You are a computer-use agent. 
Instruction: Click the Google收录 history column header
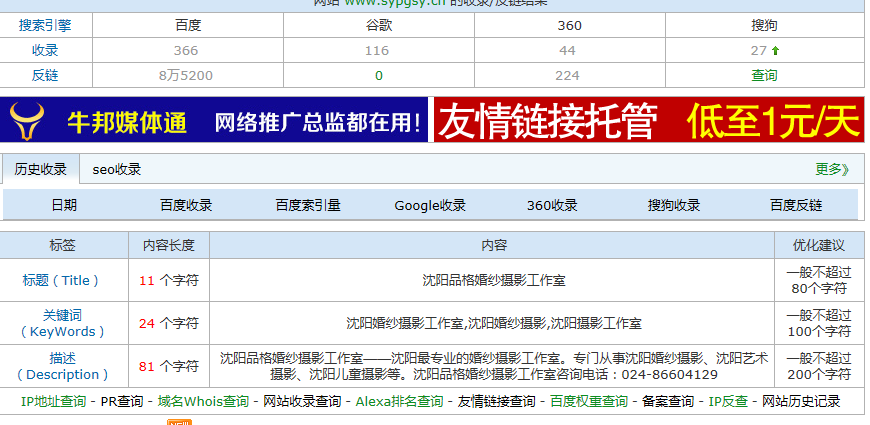(430, 206)
